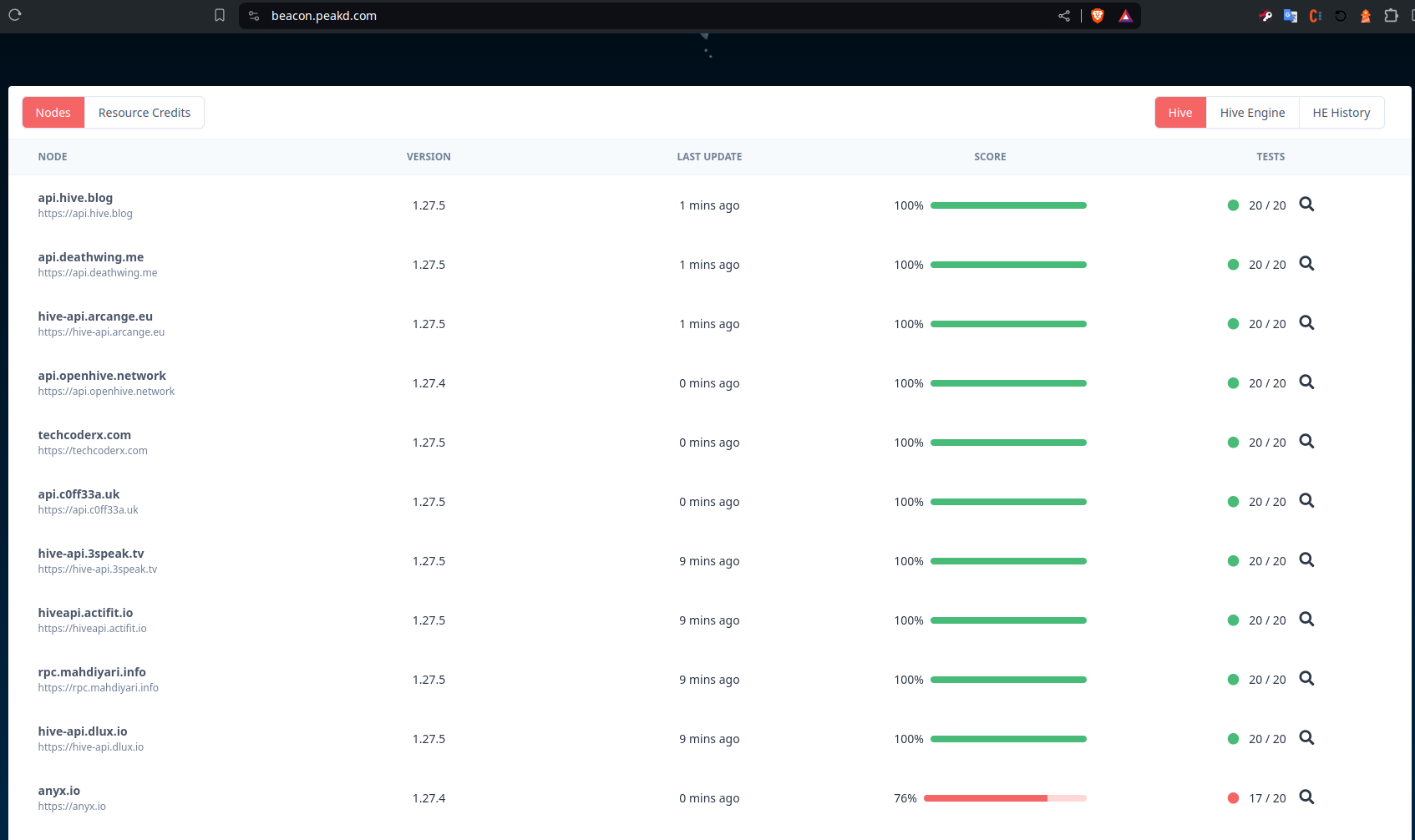Viewport: 1415px width, 840px height.
Task: Click the red key extension icon
Action: click(x=1265, y=15)
